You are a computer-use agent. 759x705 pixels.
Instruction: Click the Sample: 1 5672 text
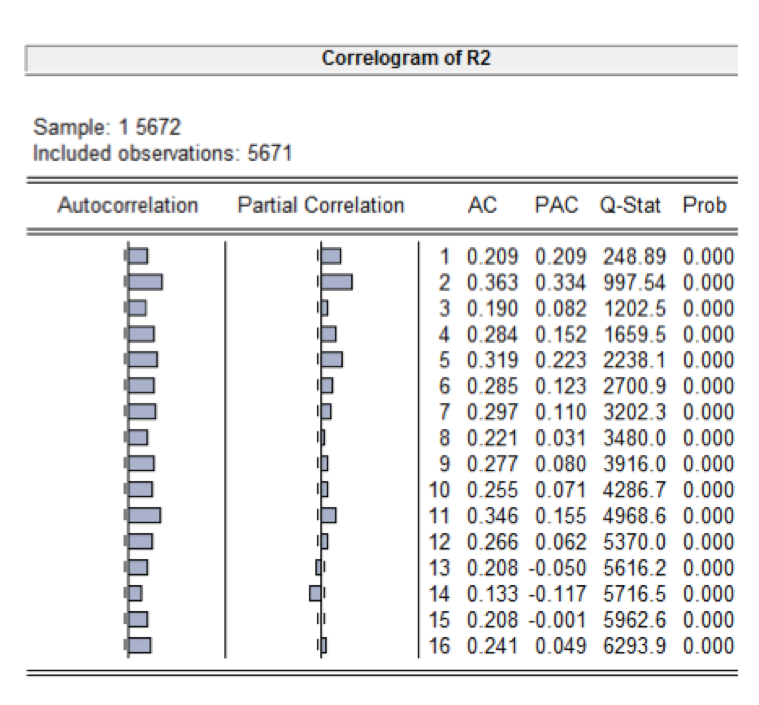(108, 128)
